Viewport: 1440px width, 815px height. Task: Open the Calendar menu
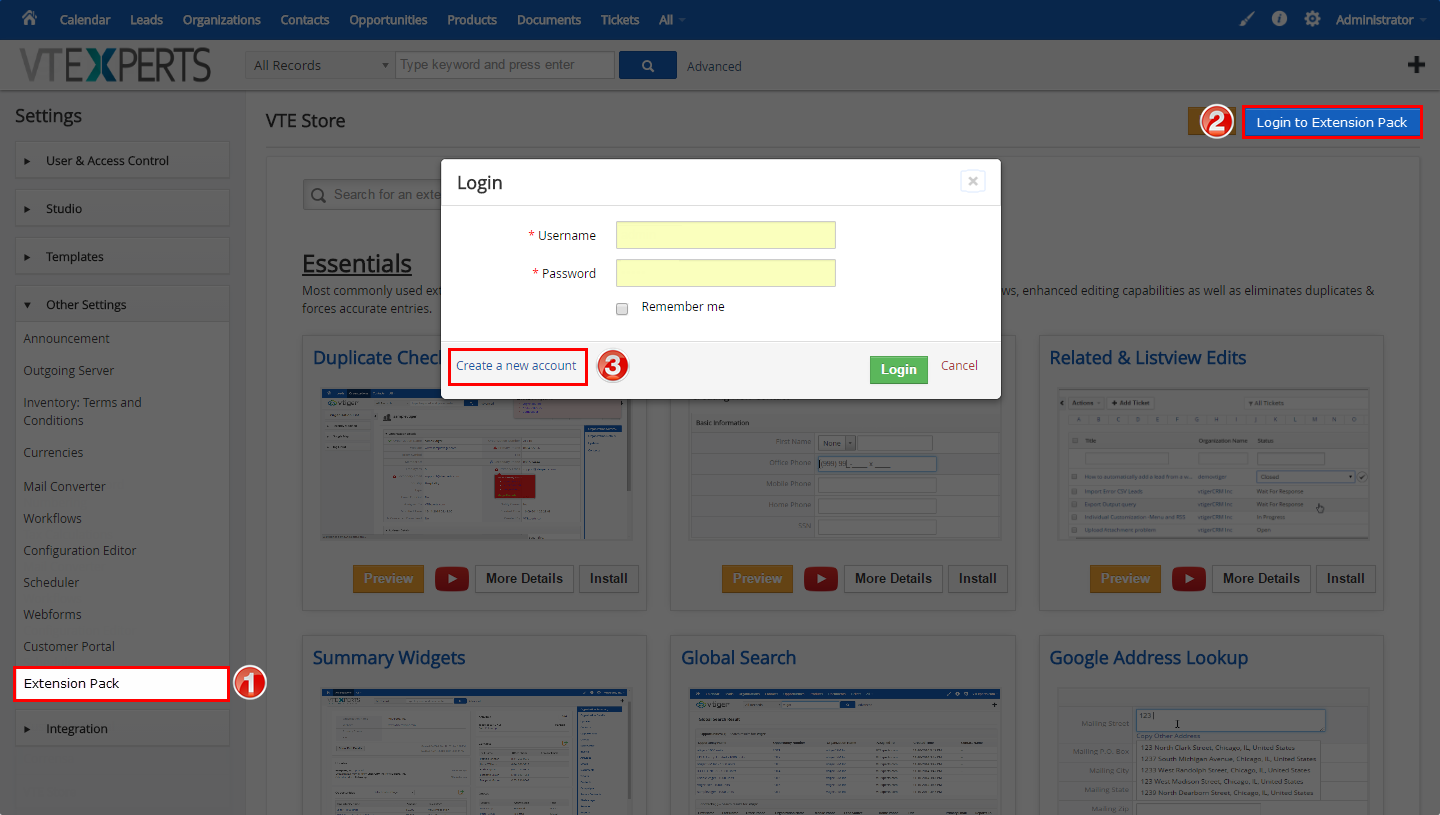click(85, 19)
